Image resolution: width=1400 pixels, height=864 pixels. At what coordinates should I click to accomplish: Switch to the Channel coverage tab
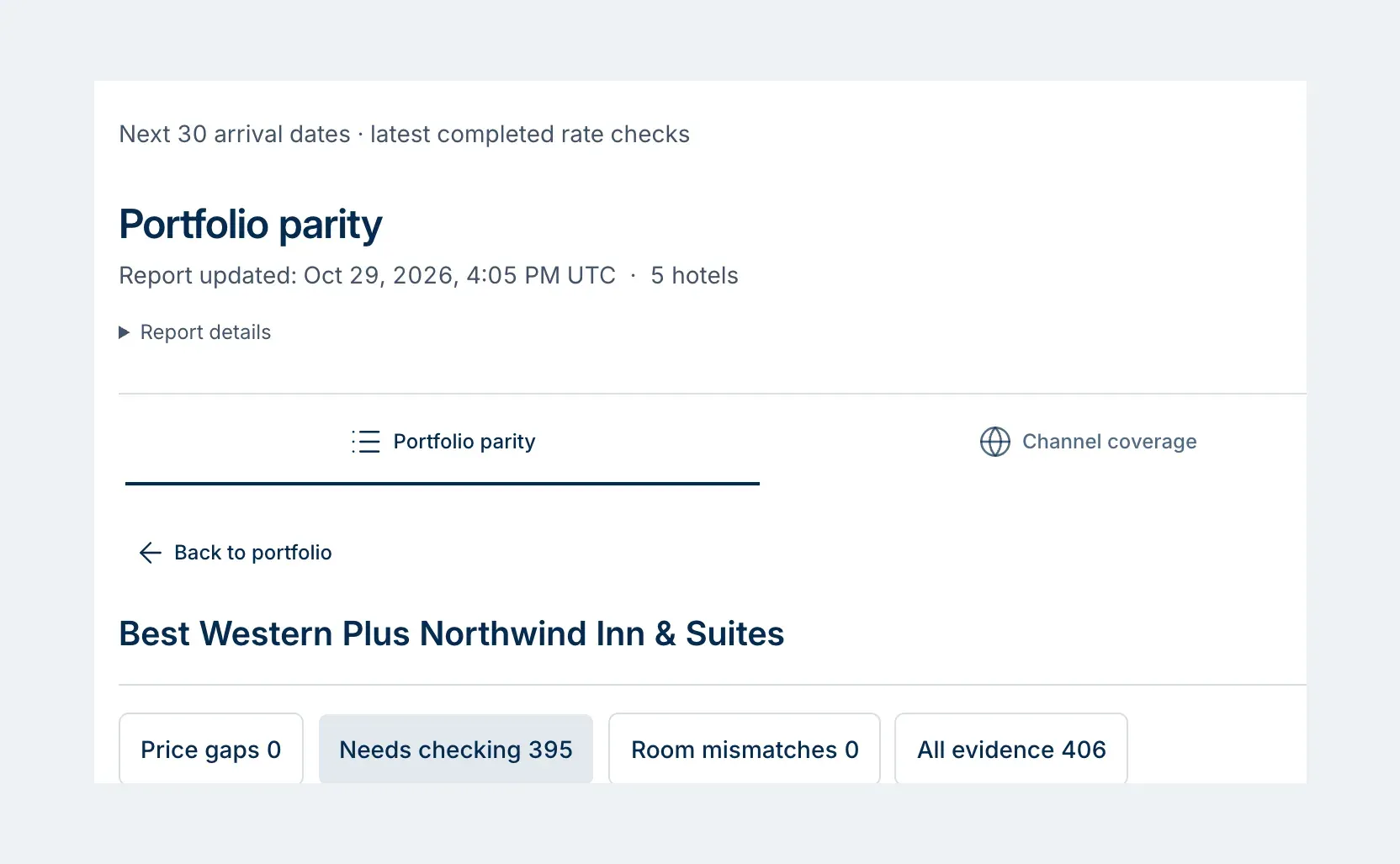tap(1088, 442)
